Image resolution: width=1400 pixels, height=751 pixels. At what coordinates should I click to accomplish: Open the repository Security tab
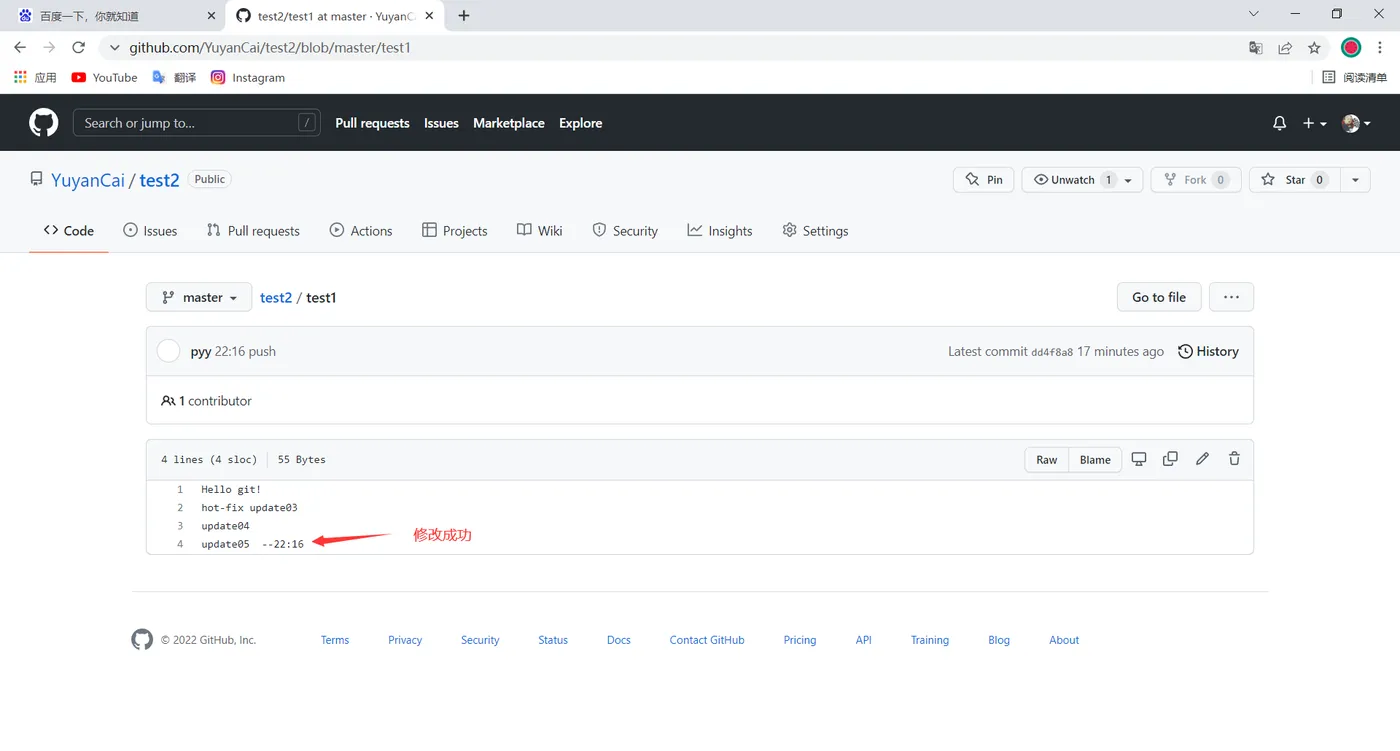point(625,231)
